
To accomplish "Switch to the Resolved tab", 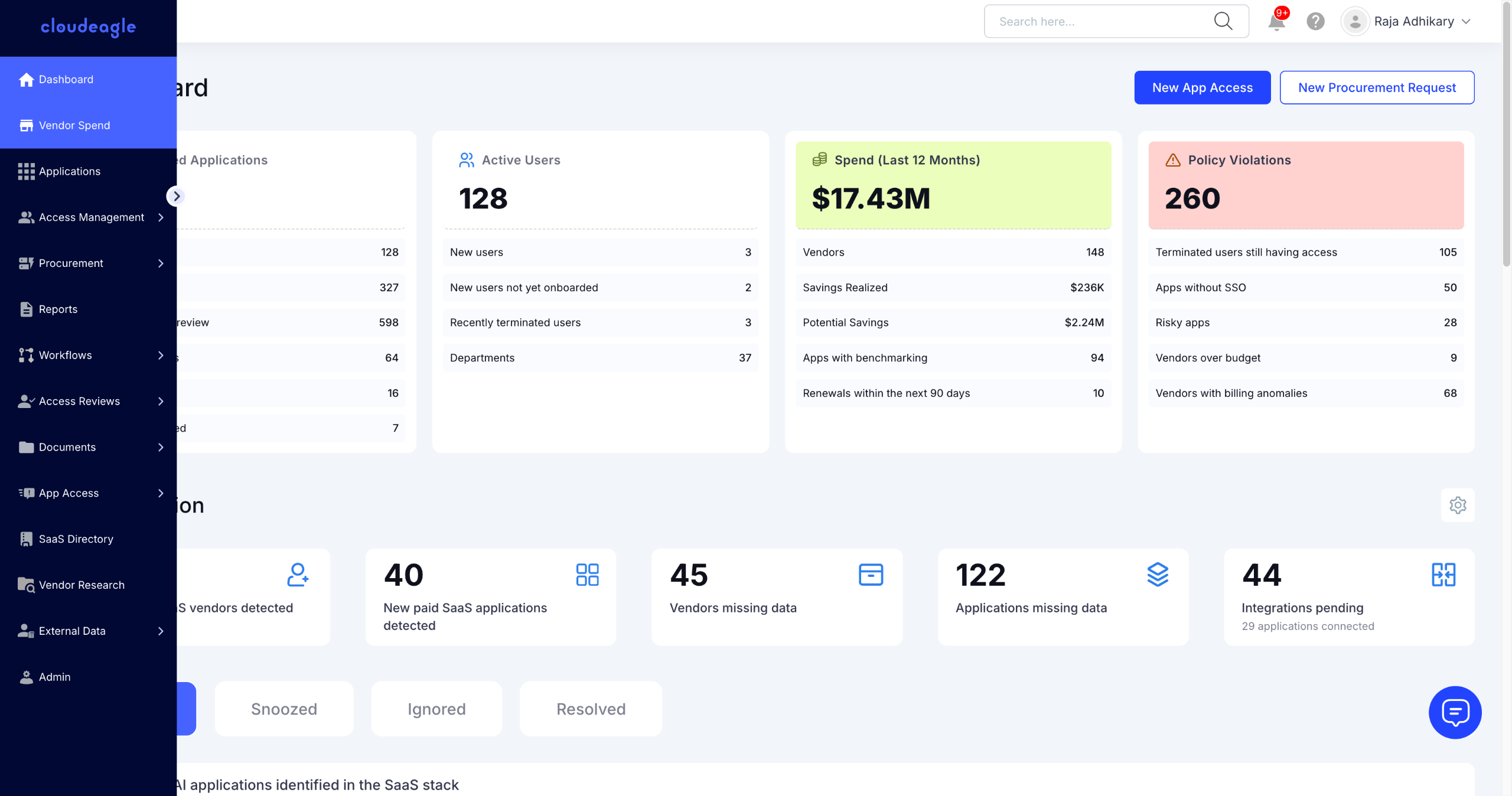I will [591, 709].
